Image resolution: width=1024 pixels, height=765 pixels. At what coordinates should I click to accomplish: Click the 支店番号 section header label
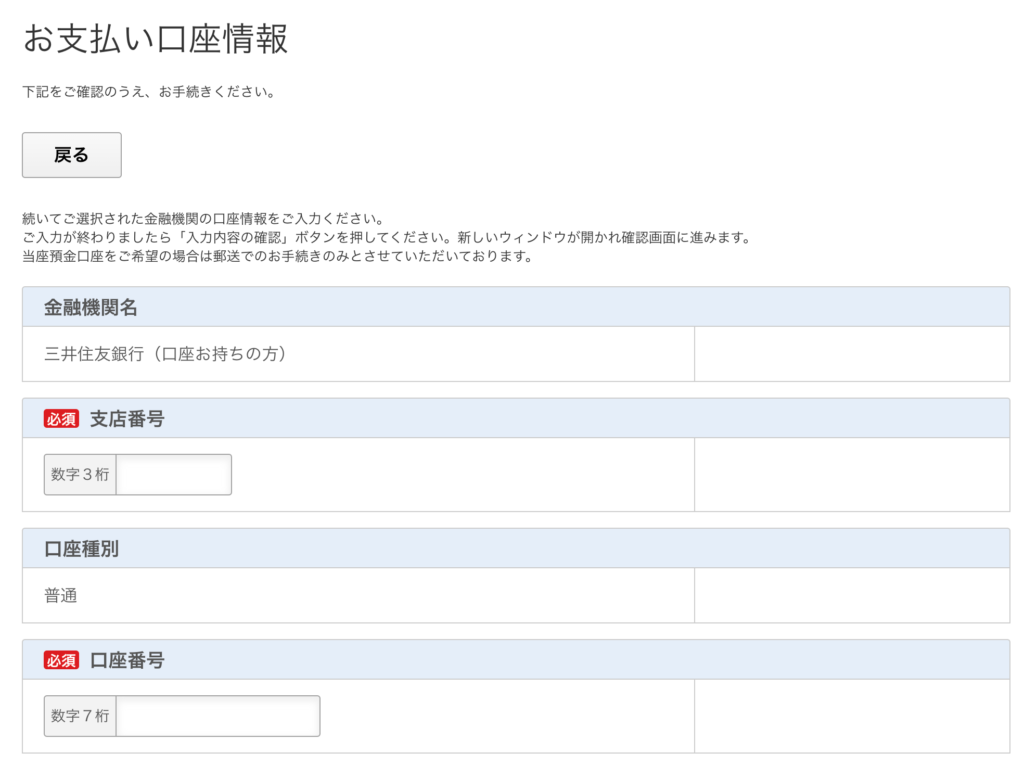pos(127,419)
